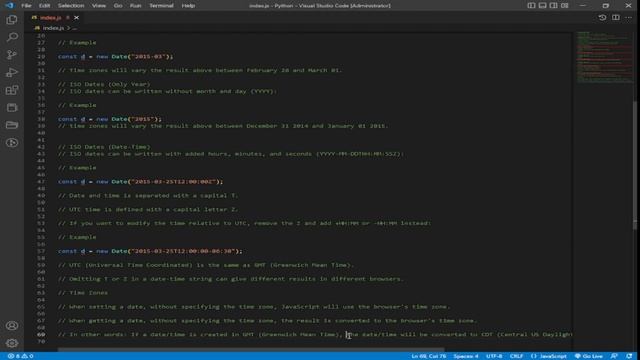
Task: Click the history clock icon in editor actions
Action: 602,18
